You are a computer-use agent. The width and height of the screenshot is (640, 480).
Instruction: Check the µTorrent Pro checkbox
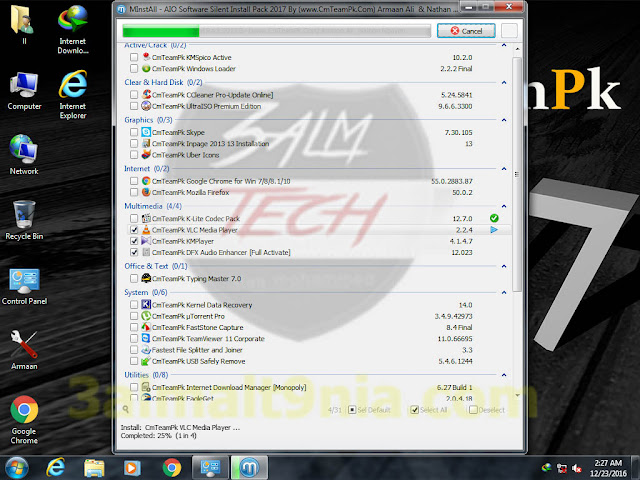(x=134, y=316)
